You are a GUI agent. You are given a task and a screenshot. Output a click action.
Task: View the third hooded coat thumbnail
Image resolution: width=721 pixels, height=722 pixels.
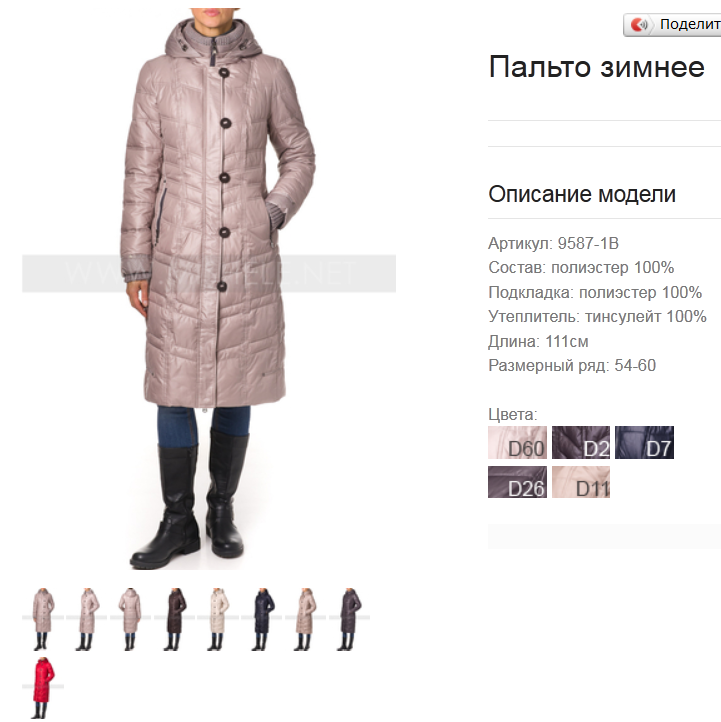click(130, 618)
